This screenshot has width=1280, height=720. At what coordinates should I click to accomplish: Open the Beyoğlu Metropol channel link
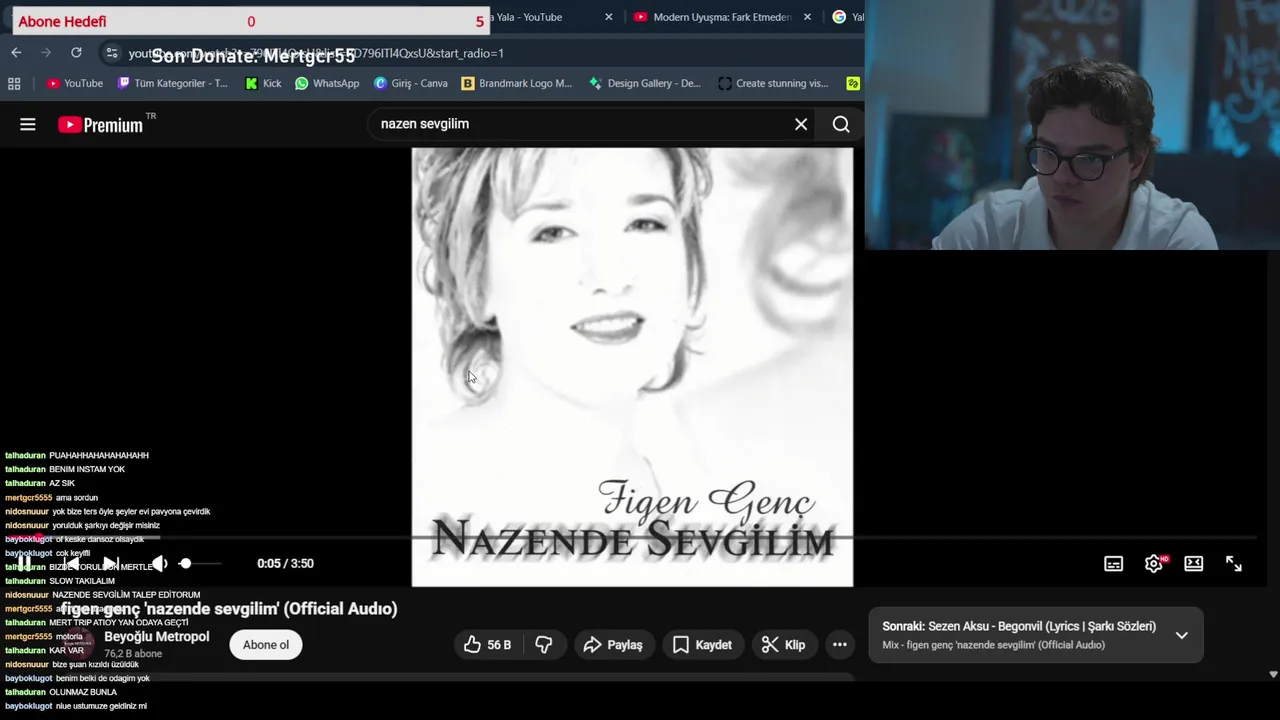point(156,637)
